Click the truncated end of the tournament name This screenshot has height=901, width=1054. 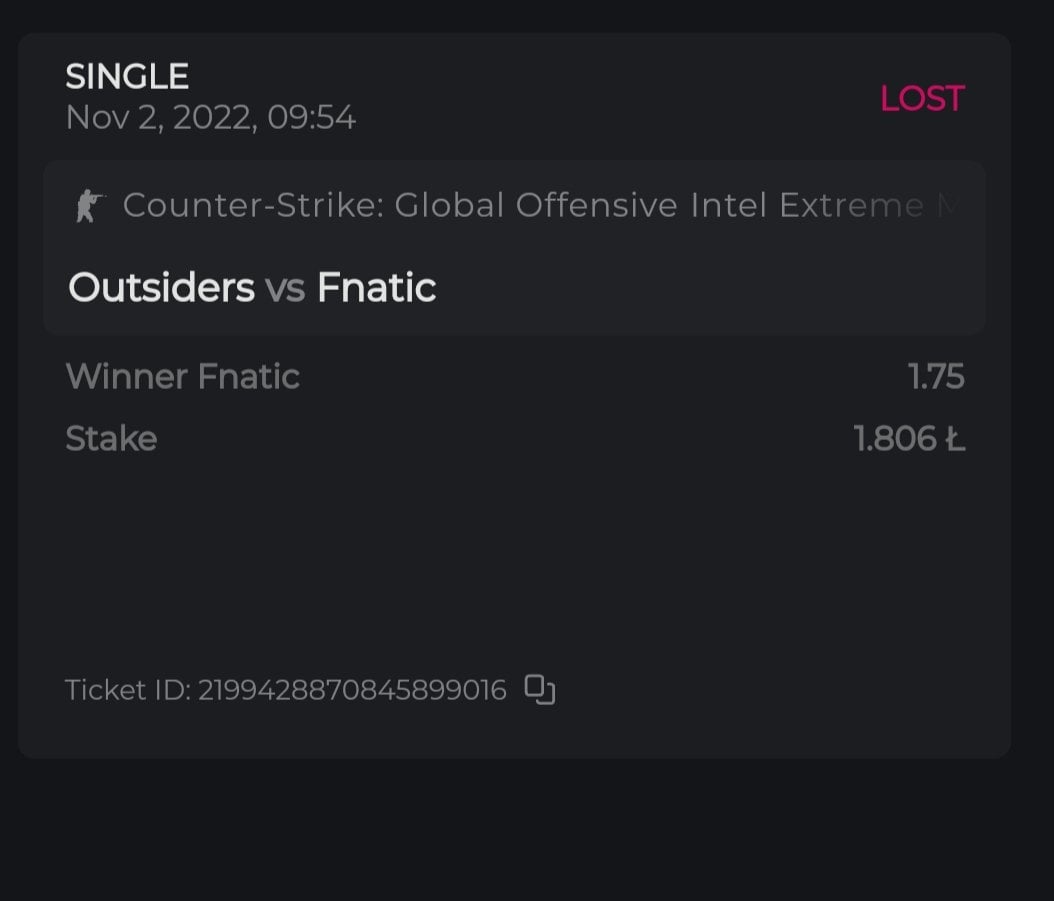[935, 206]
